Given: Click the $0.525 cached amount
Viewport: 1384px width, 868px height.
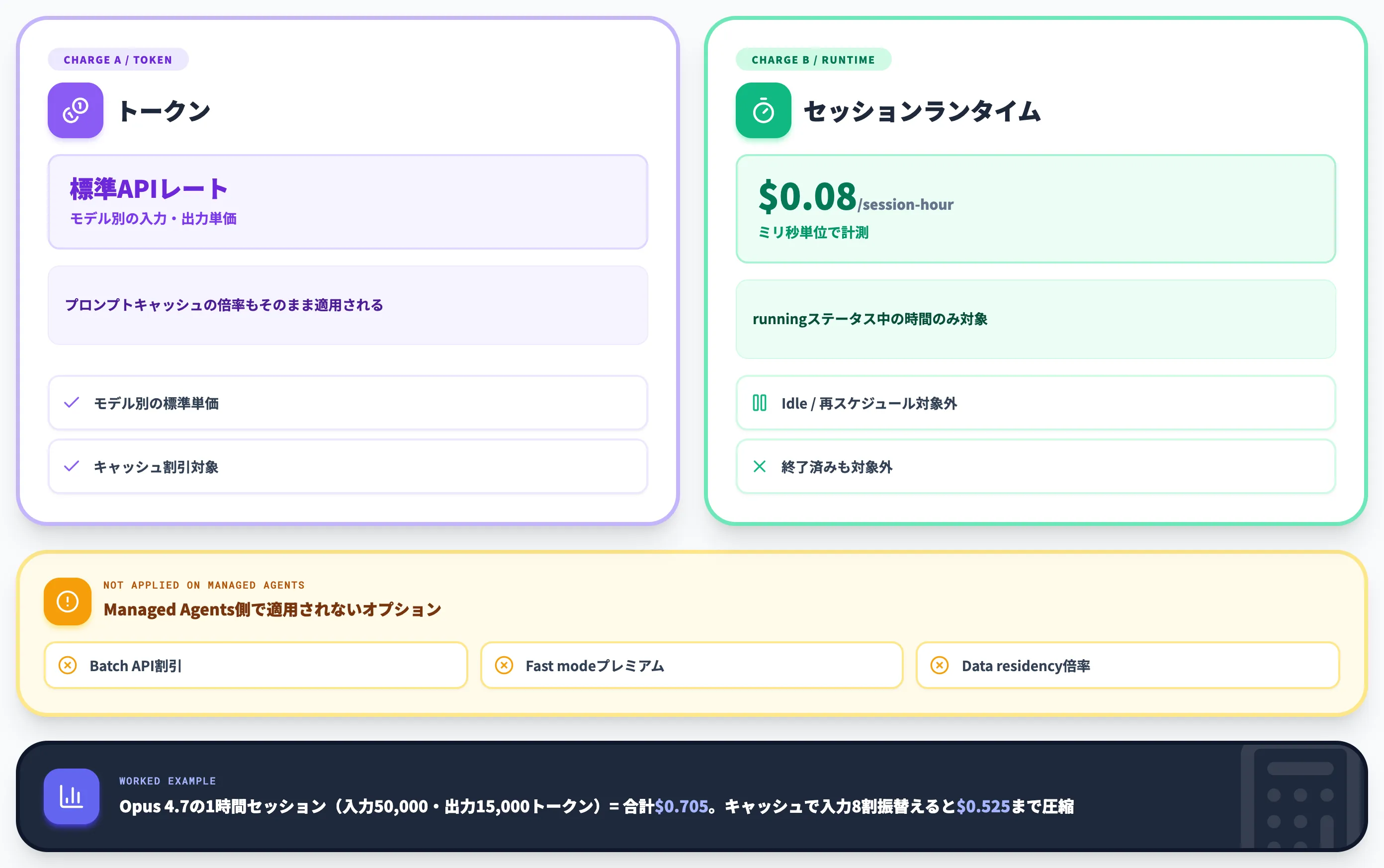Looking at the screenshot, I should tap(983, 806).
